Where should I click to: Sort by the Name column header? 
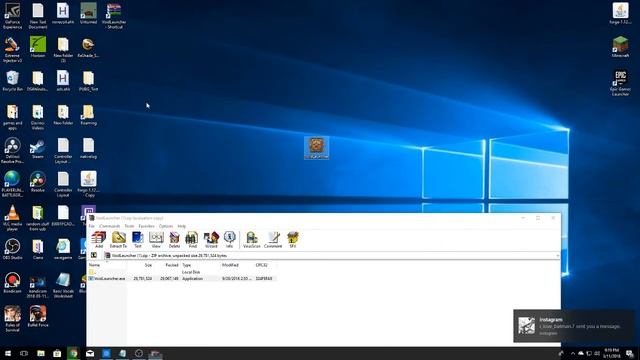(x=107, y=265)
